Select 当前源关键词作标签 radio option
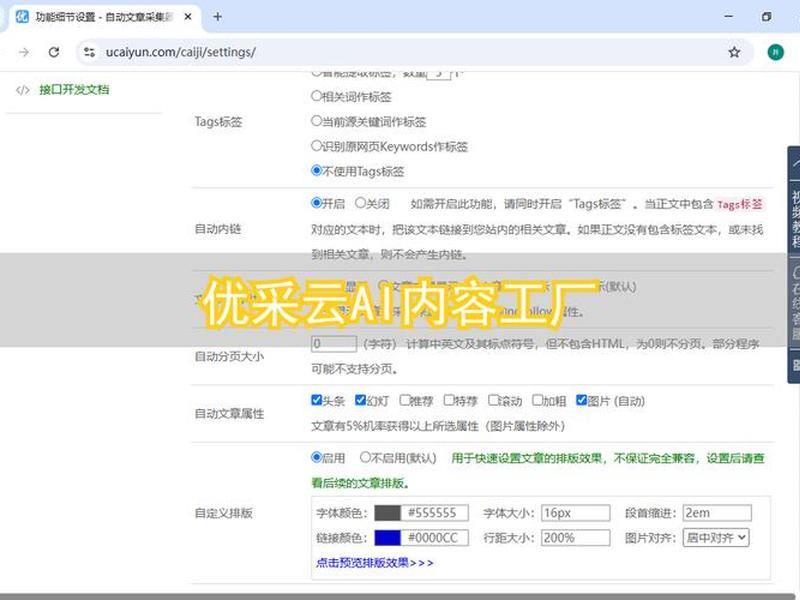The width and height of the screenshot is (800, 600). [x=316, y=120]
